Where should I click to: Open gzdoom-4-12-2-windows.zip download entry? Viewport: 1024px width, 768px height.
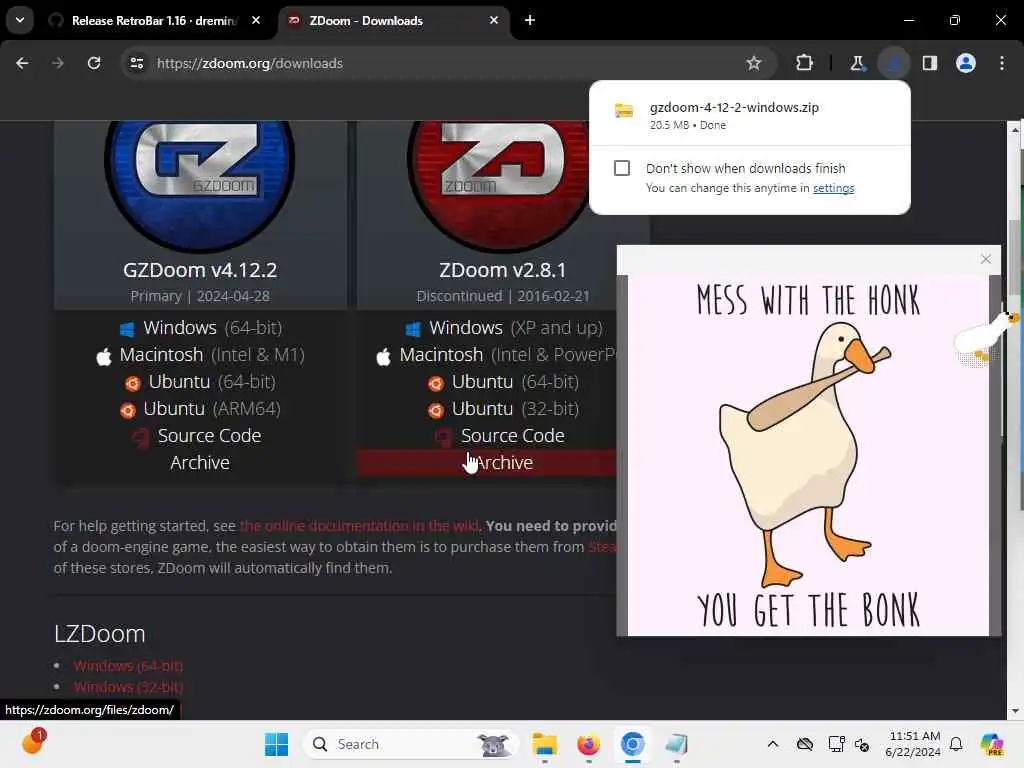(749, 114)
